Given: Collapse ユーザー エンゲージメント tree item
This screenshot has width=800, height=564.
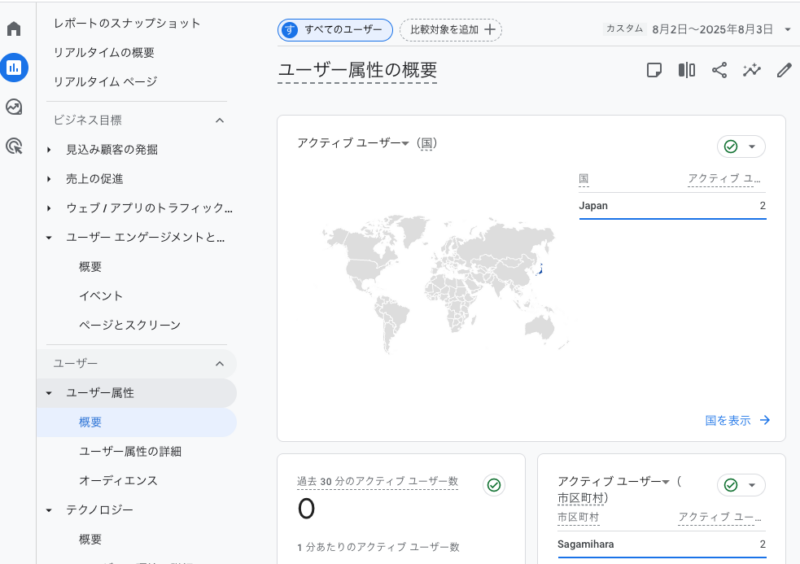Looking at the screenshot, I should tap(49, 237).
